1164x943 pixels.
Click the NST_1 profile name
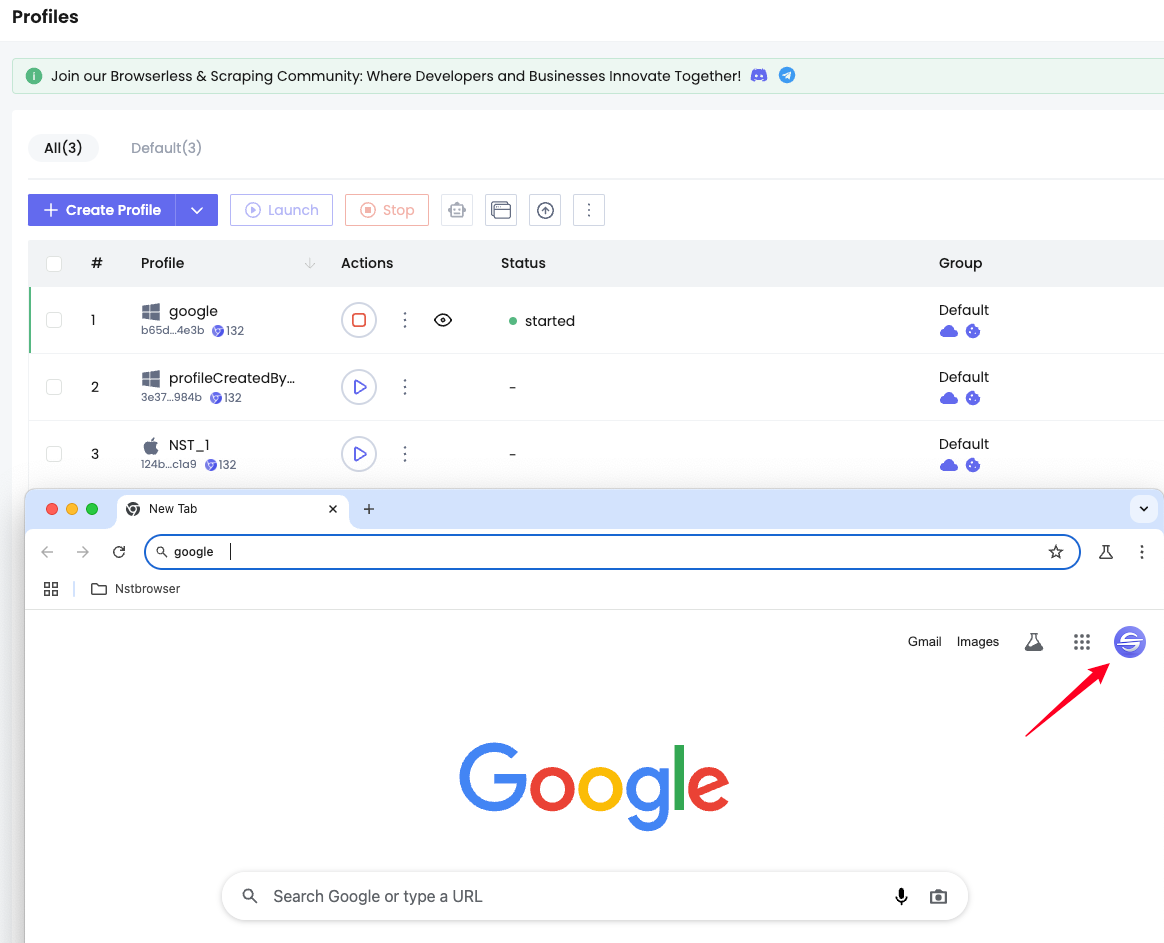[189, 445]
